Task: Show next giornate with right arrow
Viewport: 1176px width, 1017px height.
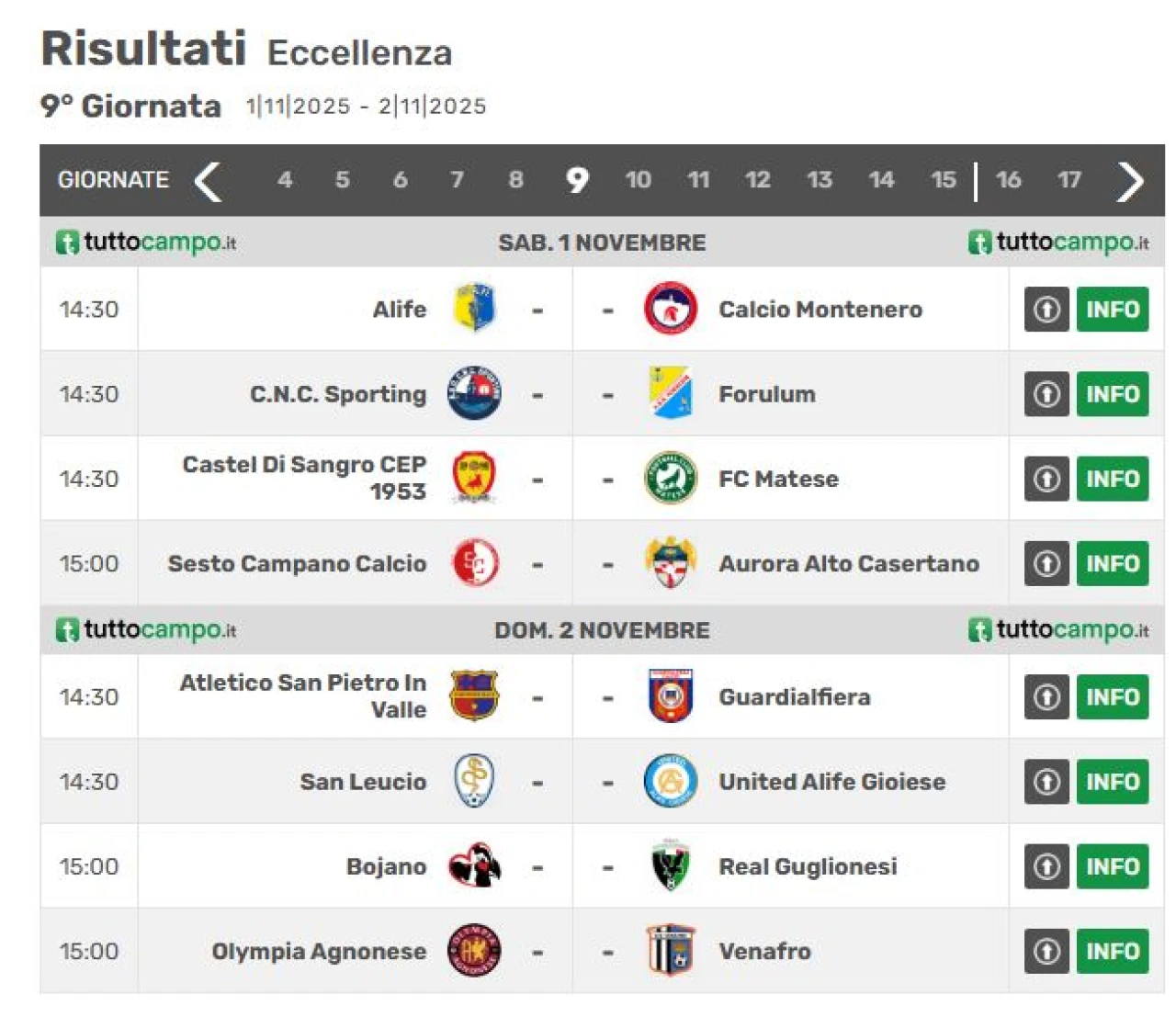Action: 1130,180
